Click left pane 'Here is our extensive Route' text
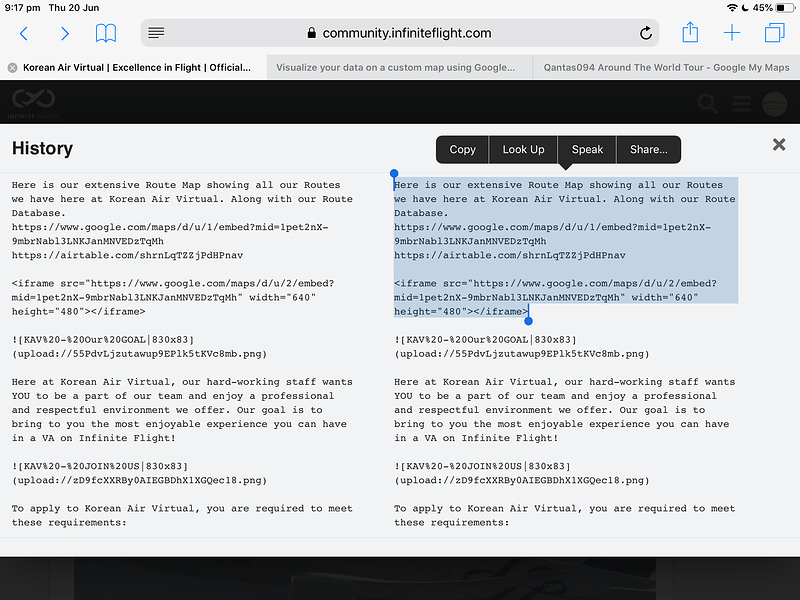This screenshot has width=800, height=600. pos(182,199)
